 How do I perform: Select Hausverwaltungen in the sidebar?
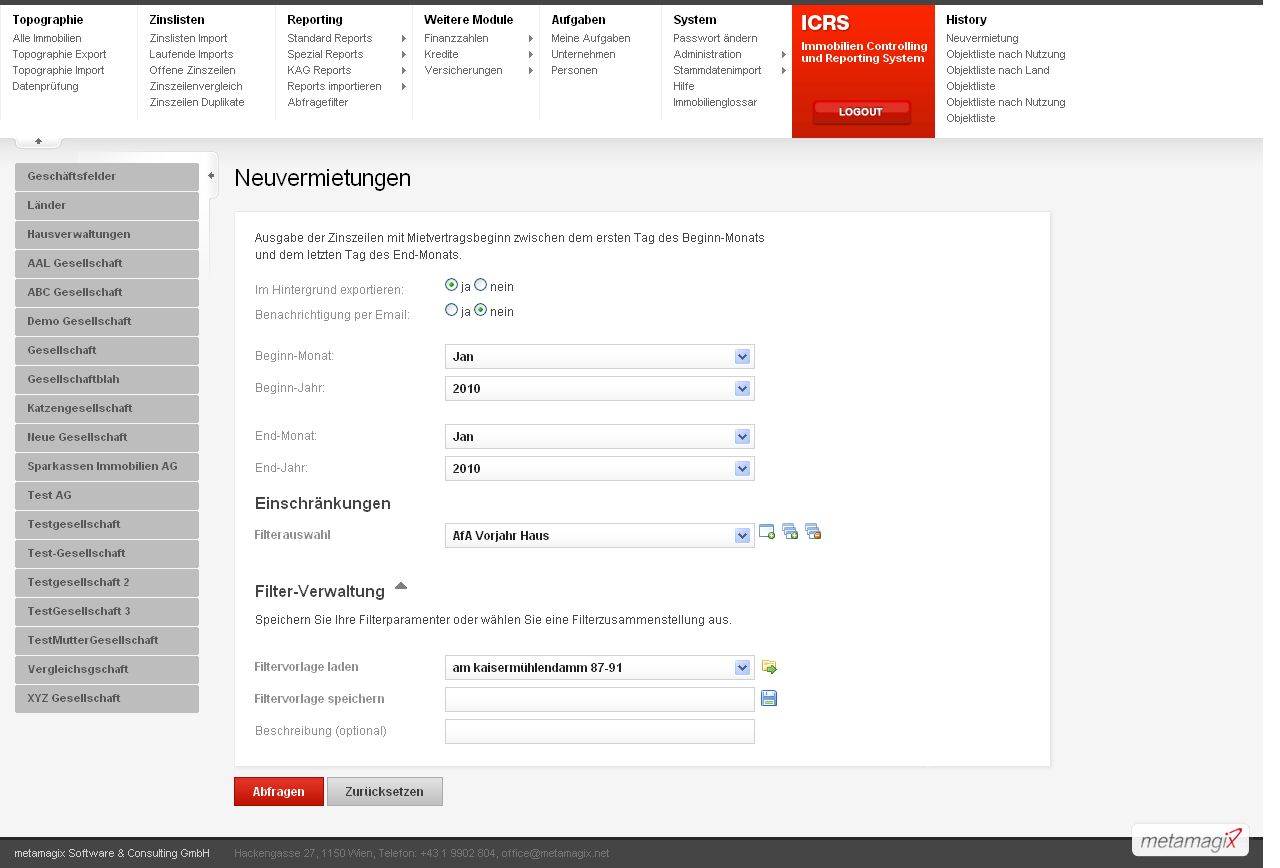point(107,234)
